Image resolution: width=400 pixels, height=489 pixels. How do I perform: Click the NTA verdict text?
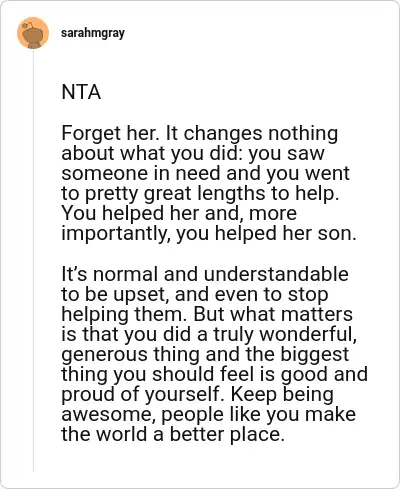pyautogui.click(x=81, y=92)
